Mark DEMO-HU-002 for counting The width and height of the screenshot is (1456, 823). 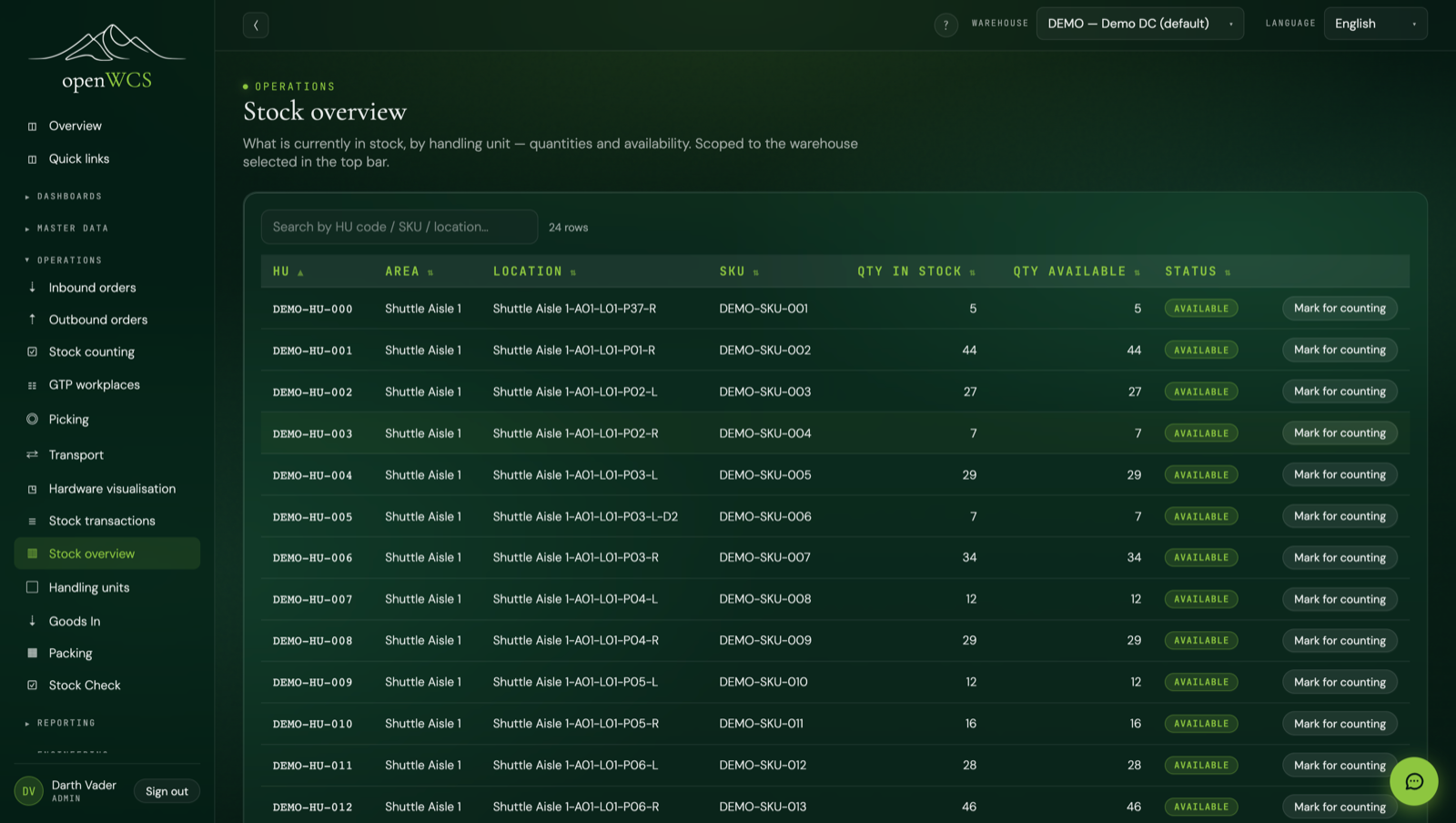point(1340,391)
